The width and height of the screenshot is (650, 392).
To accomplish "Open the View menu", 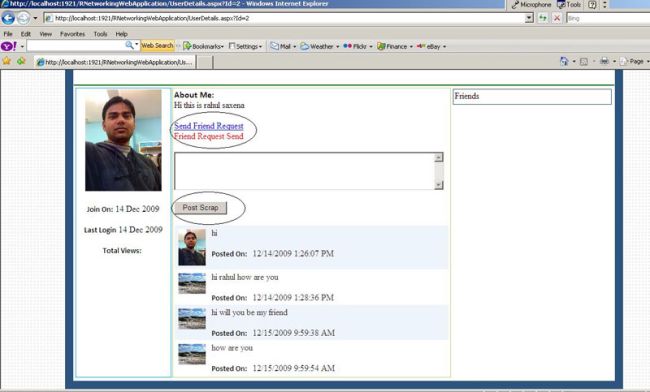I will [46, 34].
